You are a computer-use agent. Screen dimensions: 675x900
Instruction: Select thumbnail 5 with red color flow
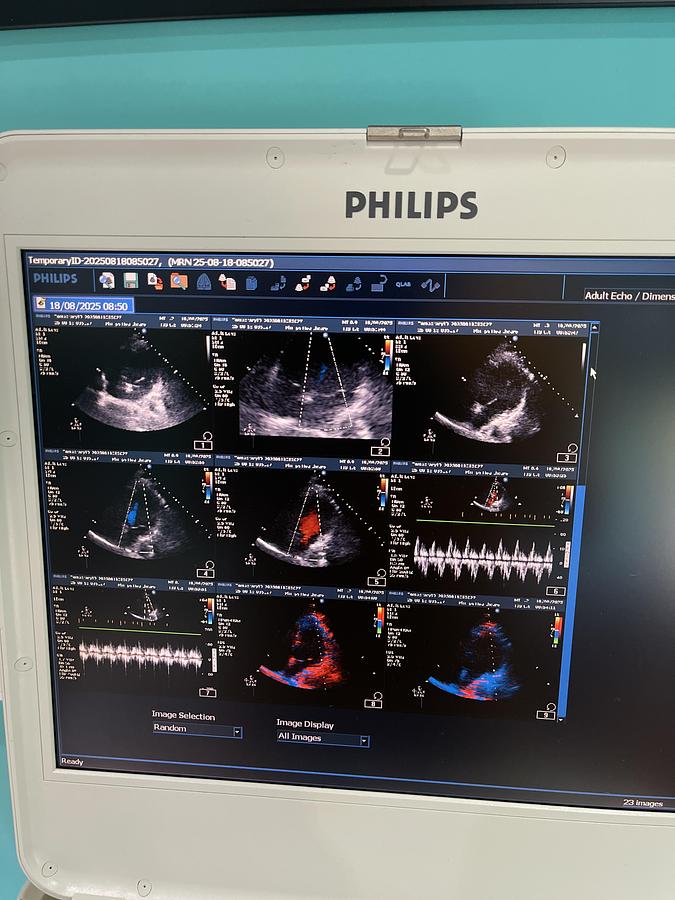tap(302, 522)
